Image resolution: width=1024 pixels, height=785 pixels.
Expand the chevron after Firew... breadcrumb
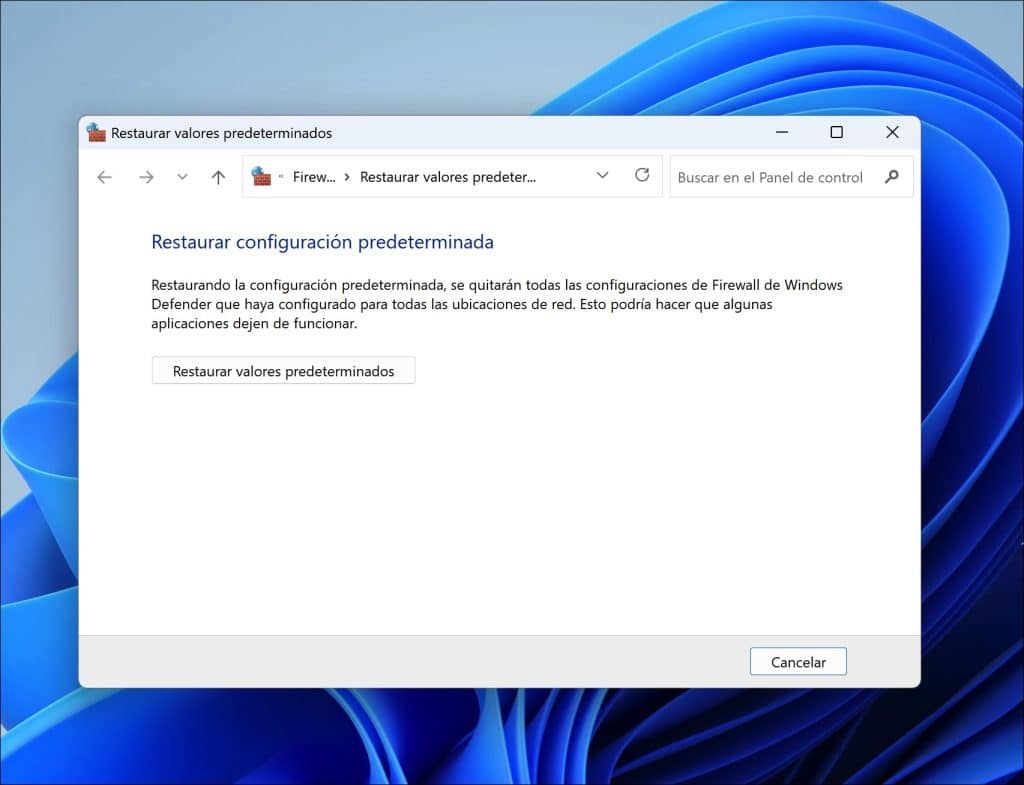click(x=347, y=177)
